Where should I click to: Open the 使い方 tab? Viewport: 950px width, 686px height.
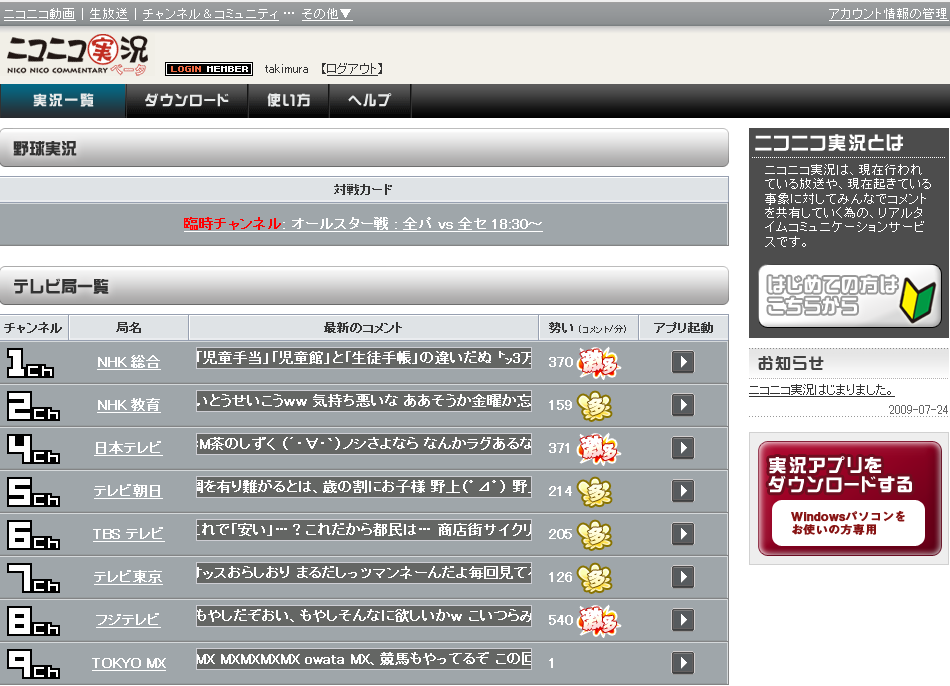pos(288,101)
